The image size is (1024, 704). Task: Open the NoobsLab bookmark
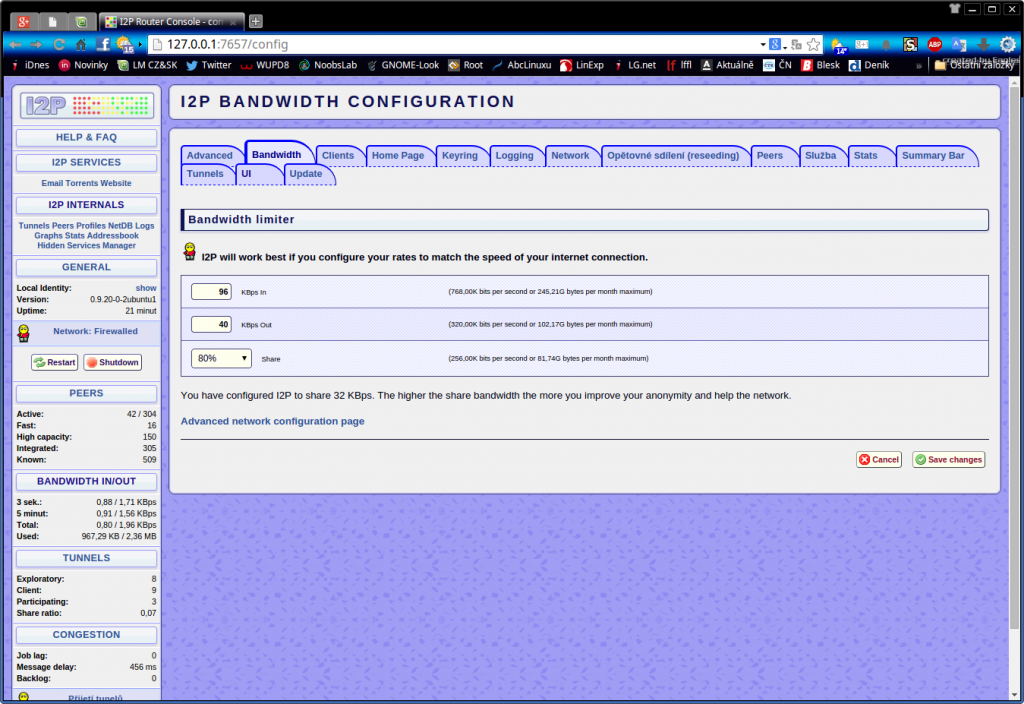[328, 65]
